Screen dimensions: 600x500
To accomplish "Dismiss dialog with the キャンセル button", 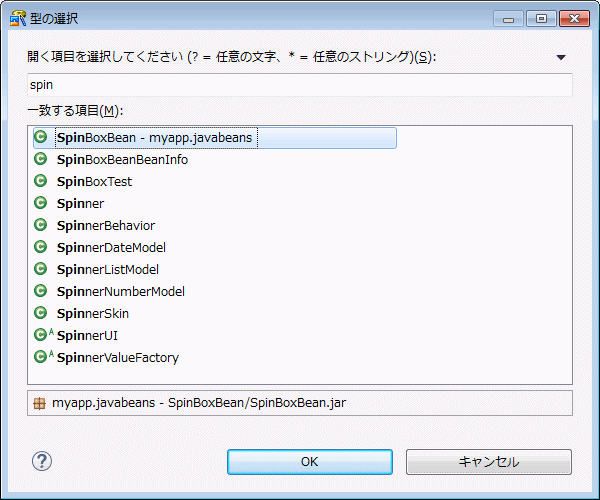I will 489,462.
